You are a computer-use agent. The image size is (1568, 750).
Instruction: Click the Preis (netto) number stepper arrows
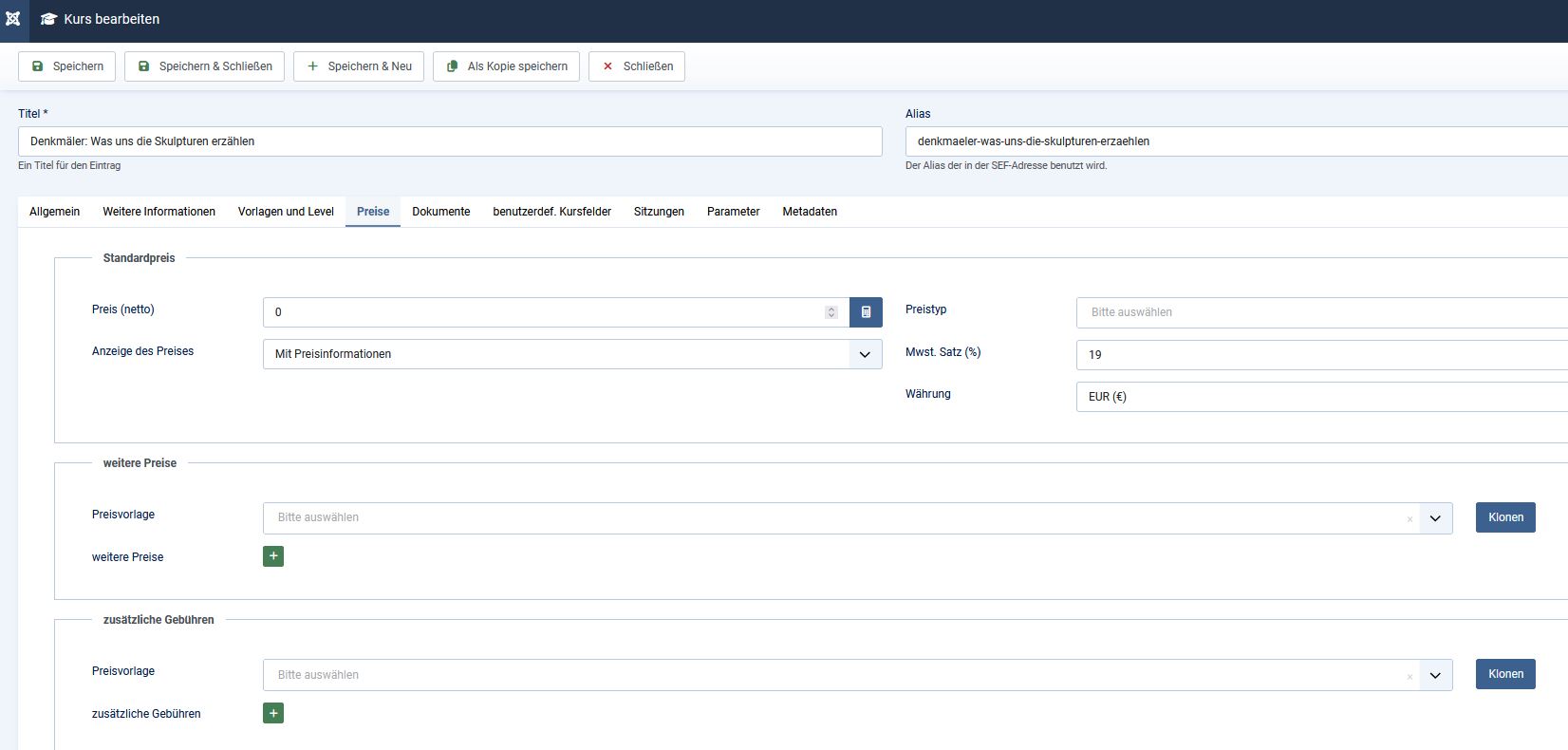pyautogui.click(x=831, y=312)
